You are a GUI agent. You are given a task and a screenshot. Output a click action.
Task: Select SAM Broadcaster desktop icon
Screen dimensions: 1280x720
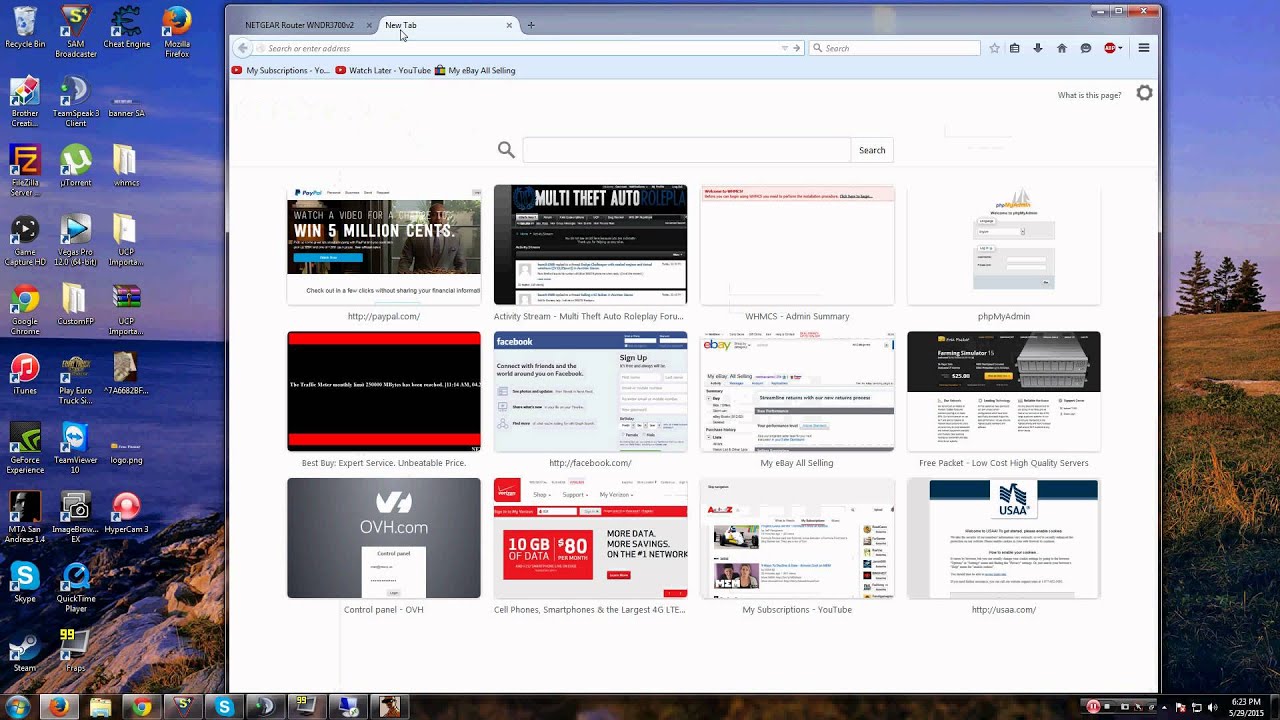[76, 32]
